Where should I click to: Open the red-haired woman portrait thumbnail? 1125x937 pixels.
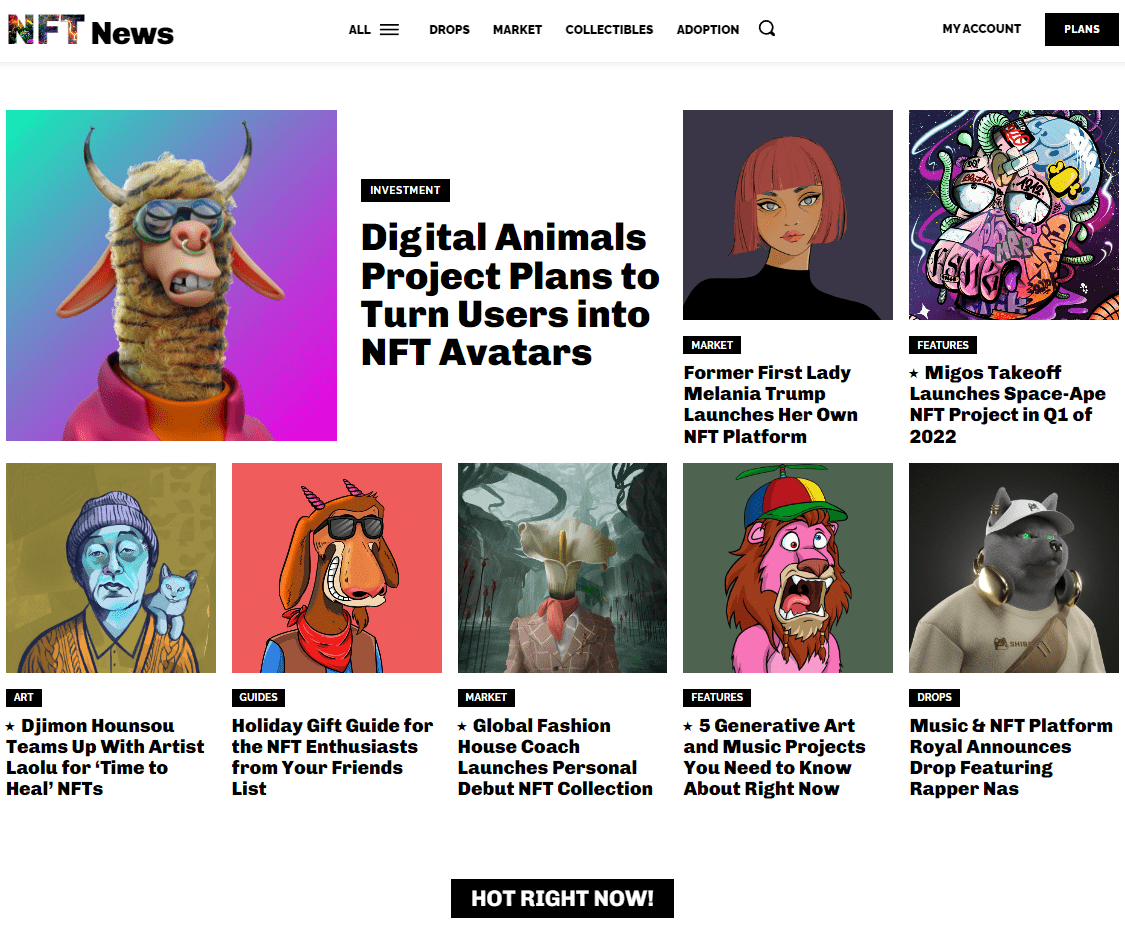click(788, 215)
